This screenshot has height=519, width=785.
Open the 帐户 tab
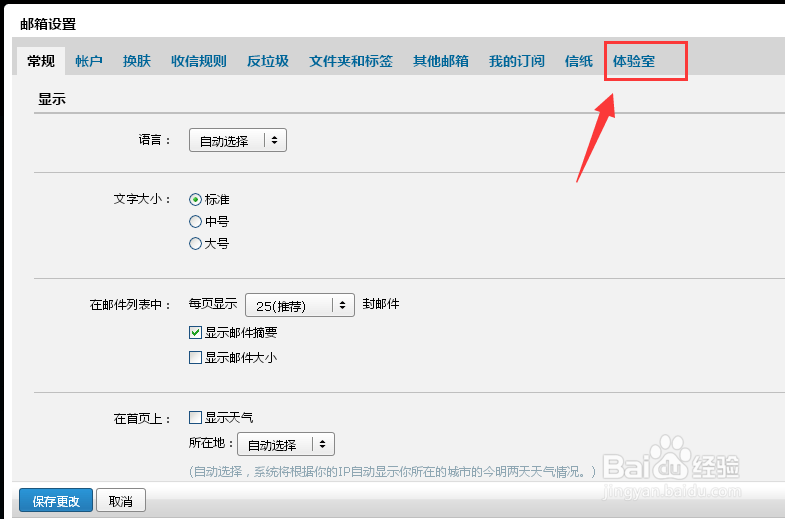point(89,61)
